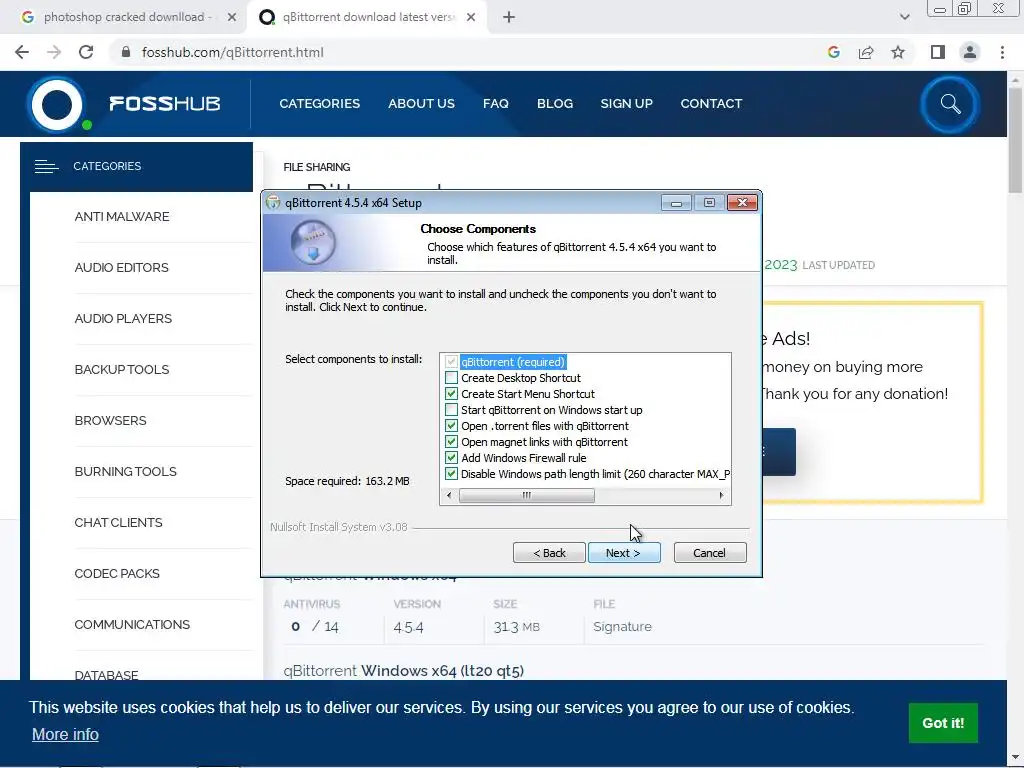The image size is (1024, 768).
Task: Click the qBittorrent (required) component
Action: pos(513,362)
